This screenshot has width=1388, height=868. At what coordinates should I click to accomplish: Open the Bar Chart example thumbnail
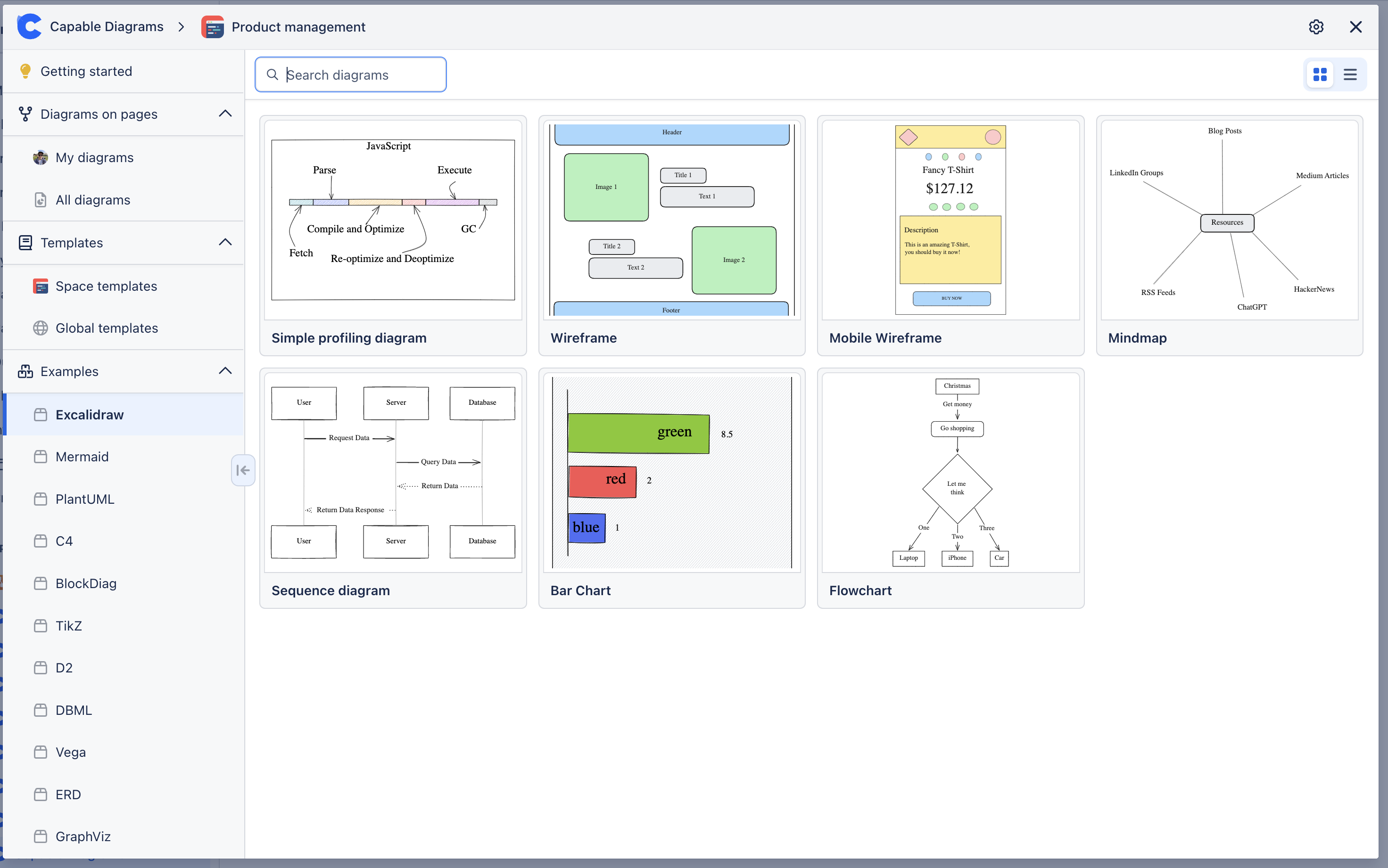(671, 472)
